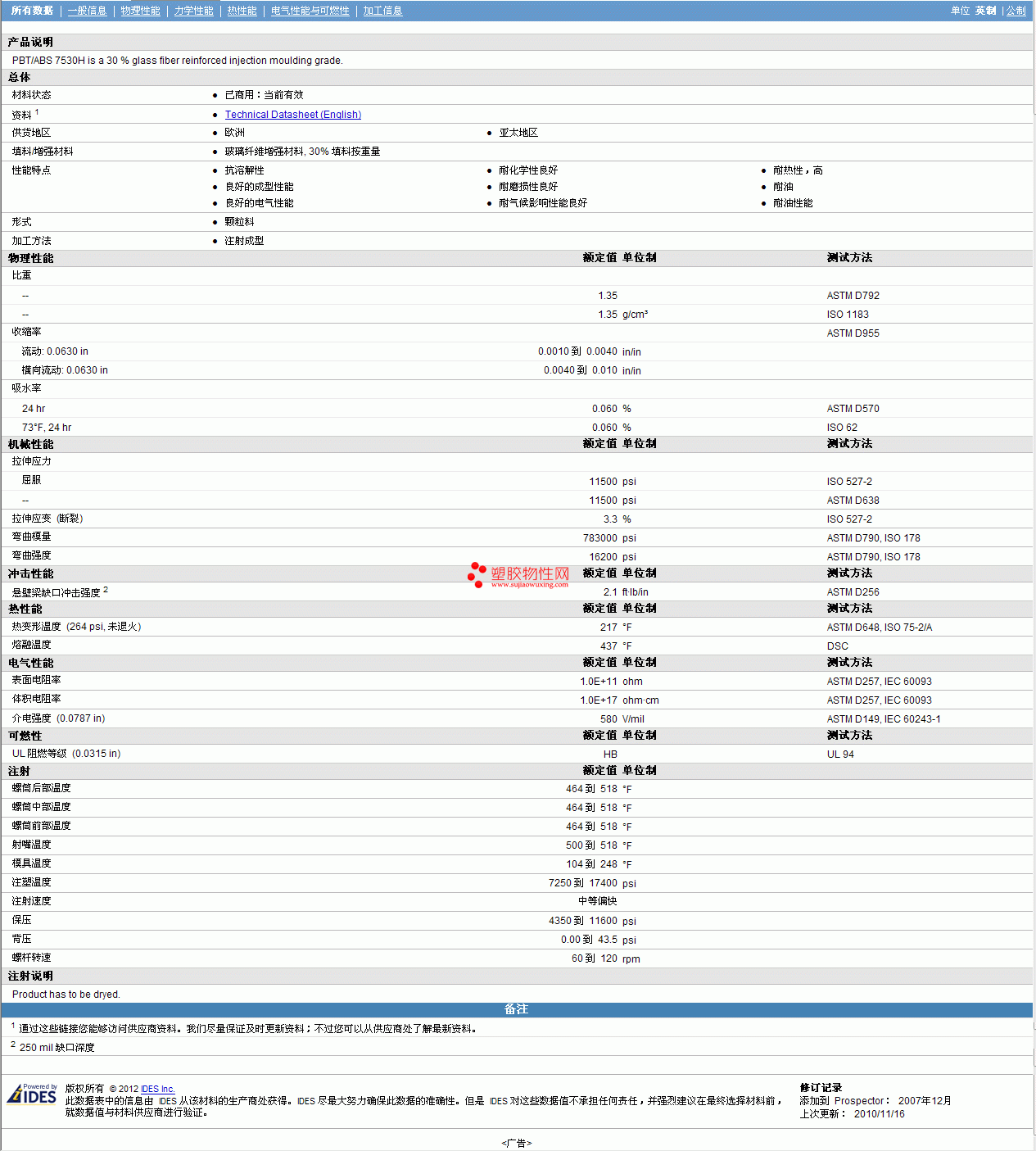Screen dimensions: 1036x1151
Task: Click the 73°F, 24 hr row label
Action: pyautogui.click(x=47, y=428)
